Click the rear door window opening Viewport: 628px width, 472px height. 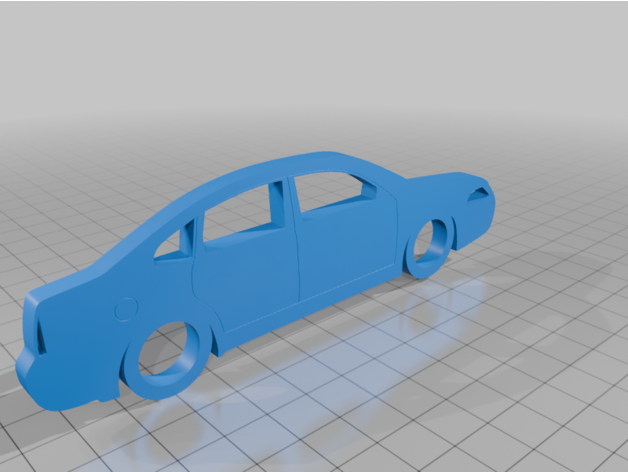click(x=238, y=215)
